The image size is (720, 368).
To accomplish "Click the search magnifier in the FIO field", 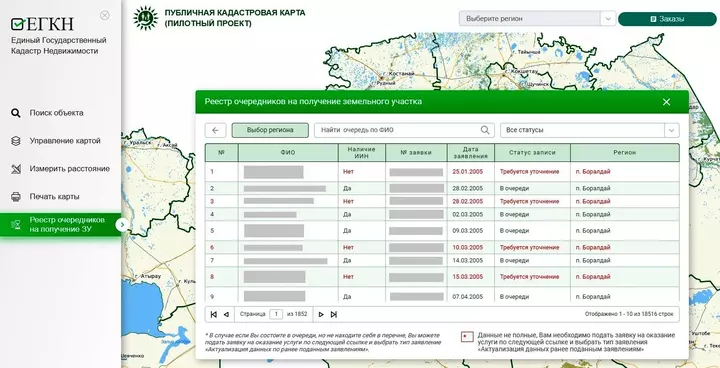I will (x=485, y=130).
